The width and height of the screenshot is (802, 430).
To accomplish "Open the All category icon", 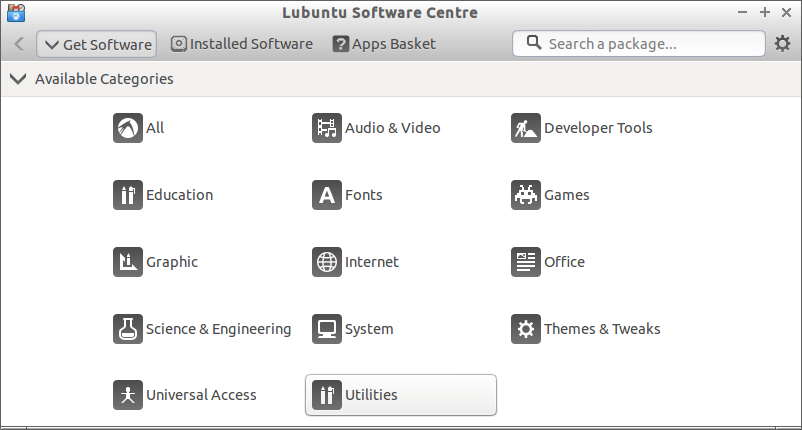I will [x=128, y=128].
